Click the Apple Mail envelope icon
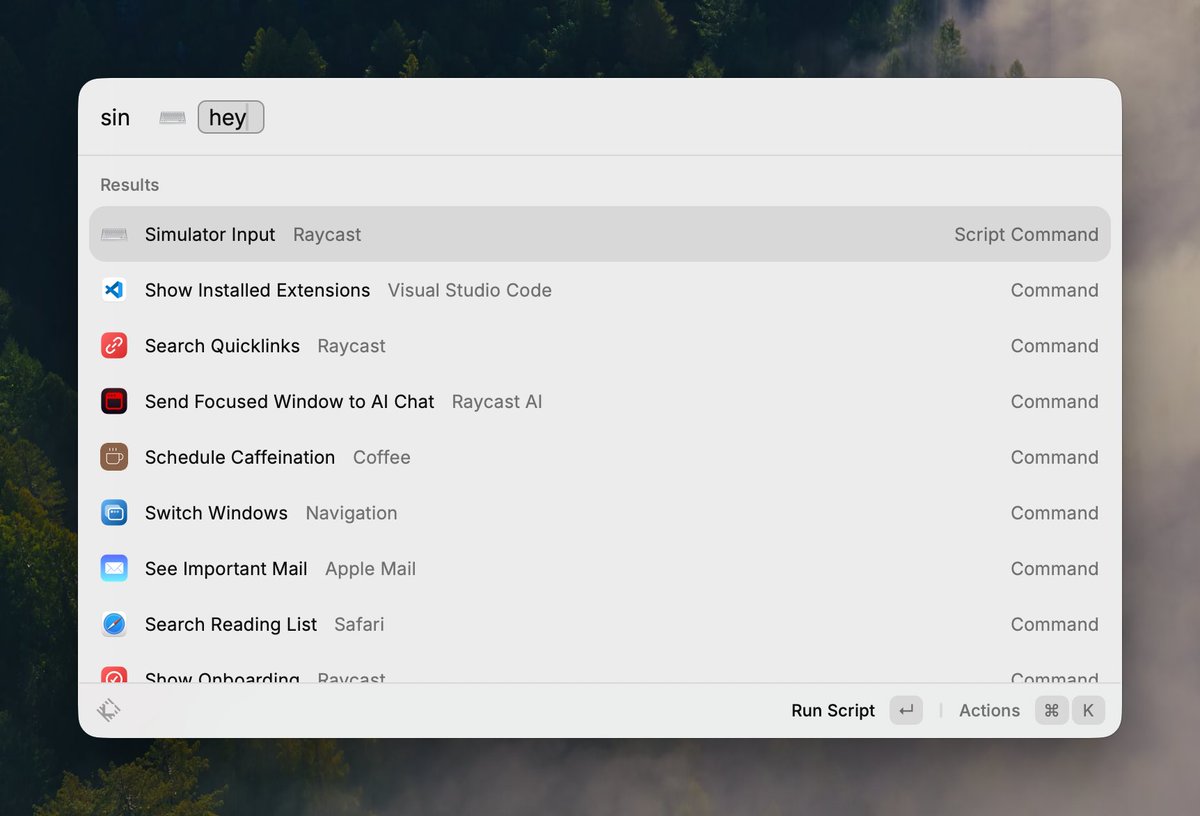 coord(114,568)
